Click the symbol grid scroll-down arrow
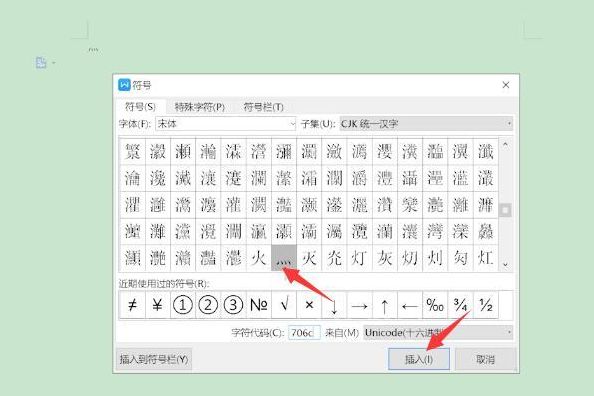594x396 pixels. point(505,265)
